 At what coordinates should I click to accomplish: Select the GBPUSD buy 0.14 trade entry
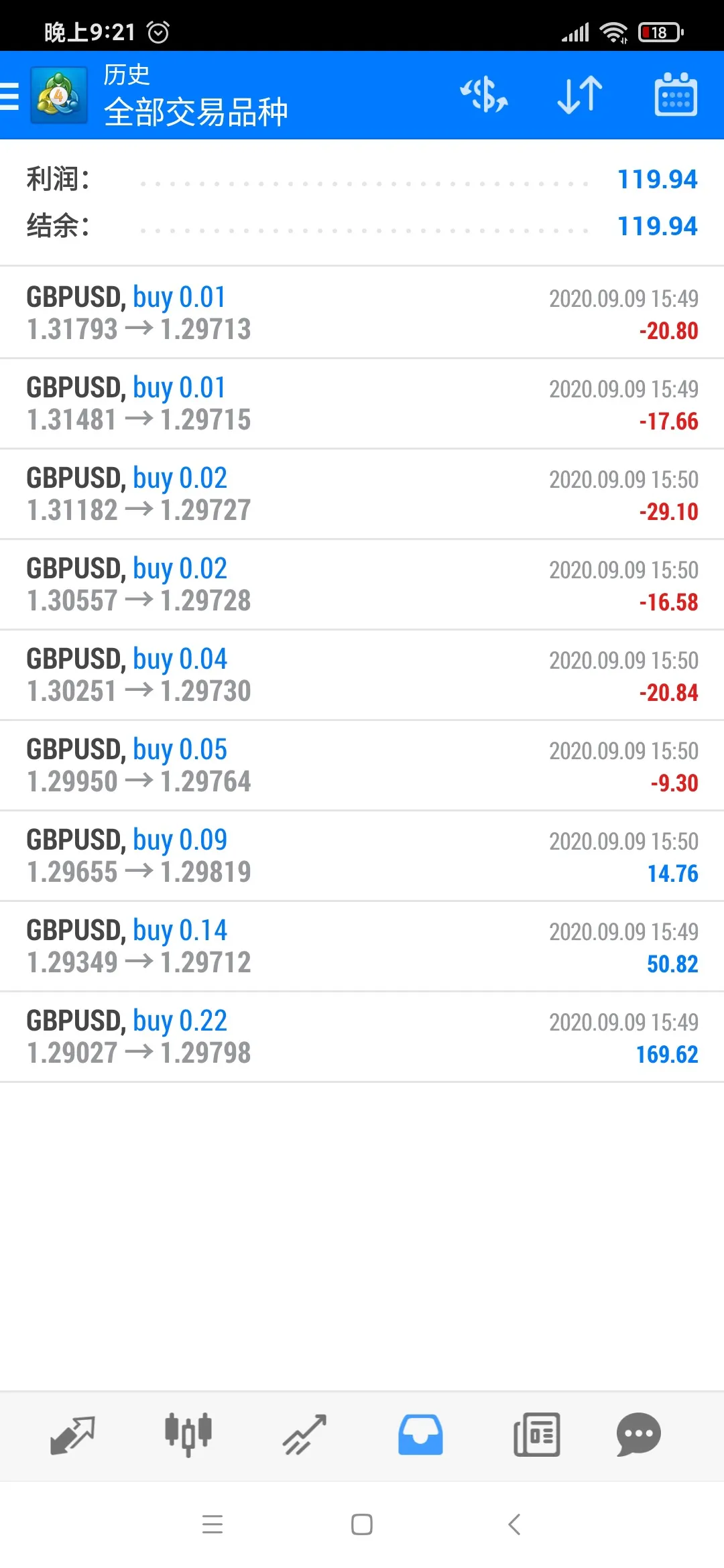click(362, 946)
